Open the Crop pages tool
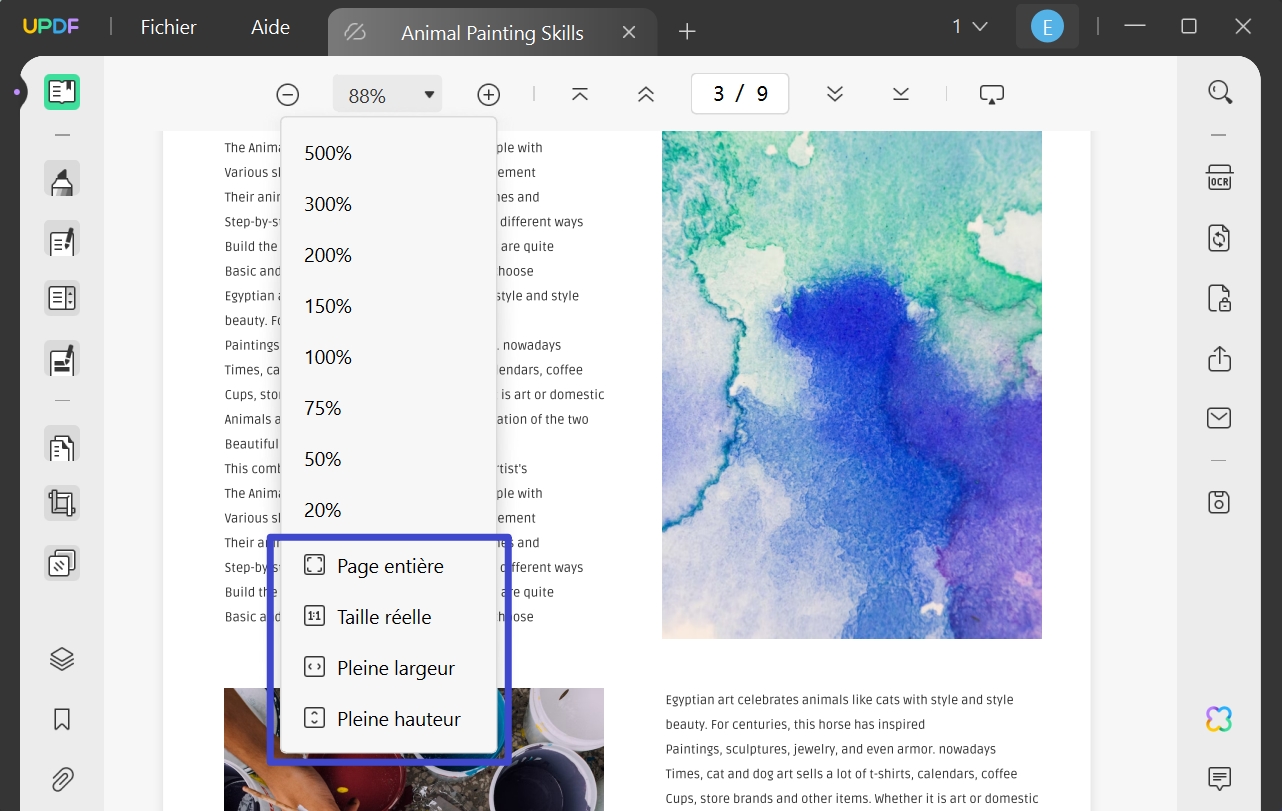Screen dimensions: 1282x811 [62, 502]
